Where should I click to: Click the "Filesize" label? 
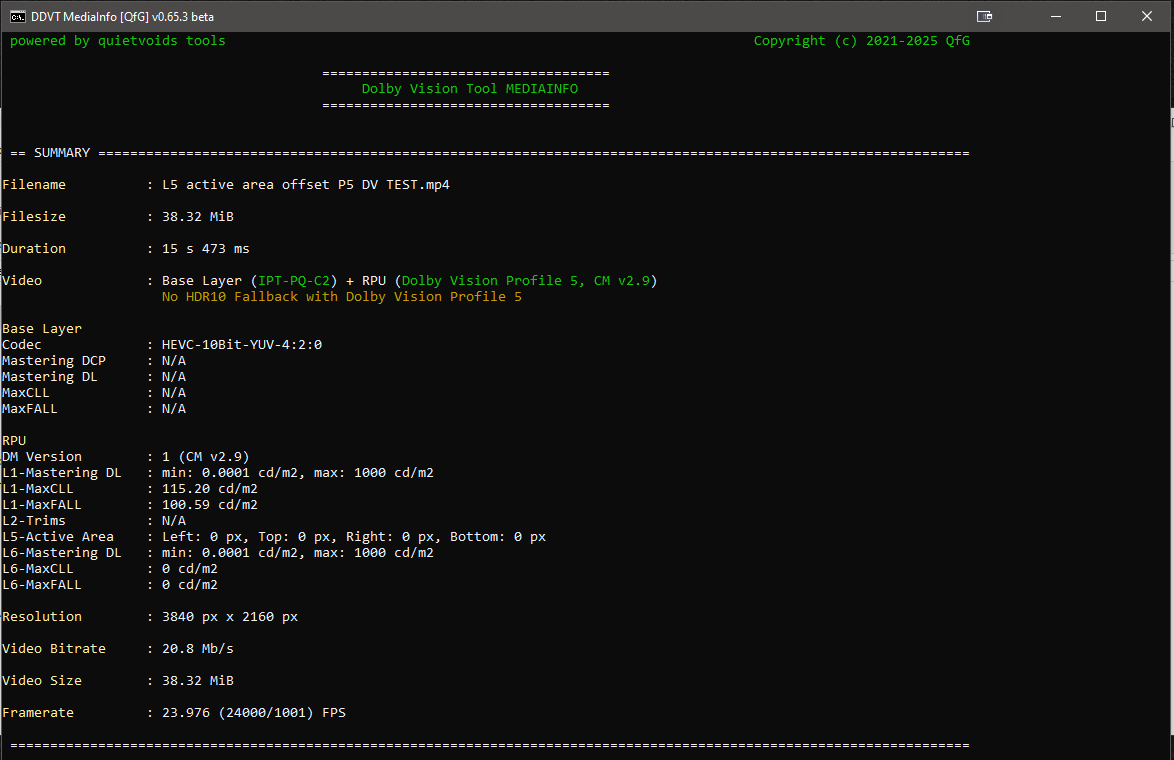tap(34, 217)
